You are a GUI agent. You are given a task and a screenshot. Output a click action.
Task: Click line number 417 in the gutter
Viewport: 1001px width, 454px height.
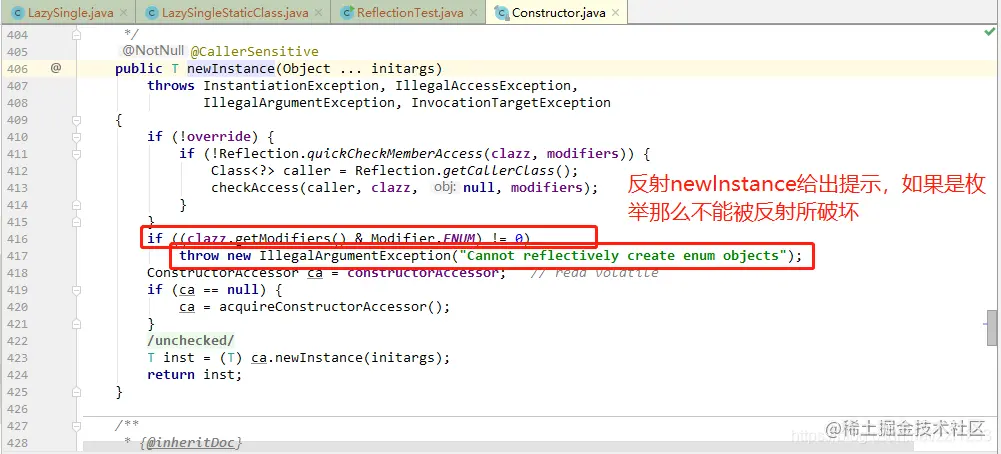coord(17,256)
